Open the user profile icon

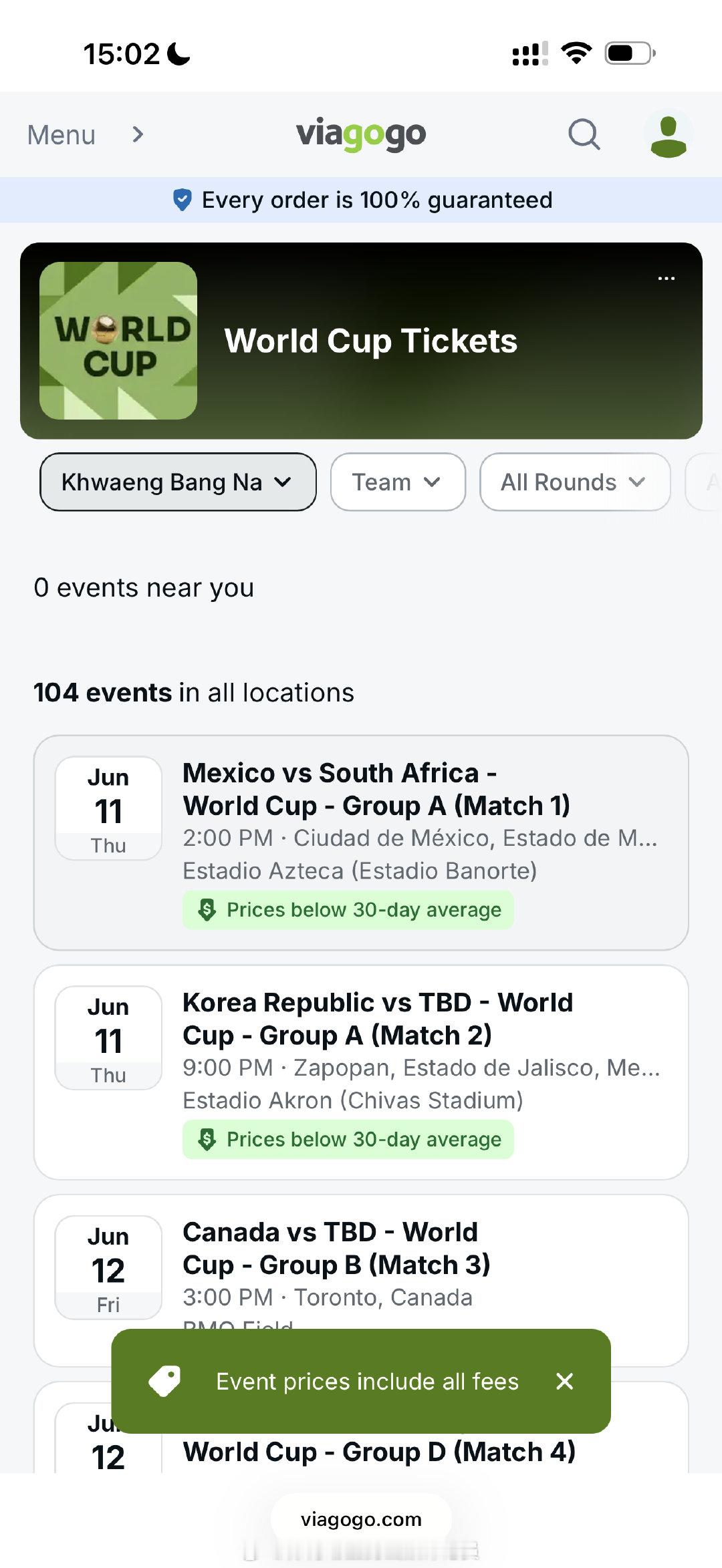[668, 136]
